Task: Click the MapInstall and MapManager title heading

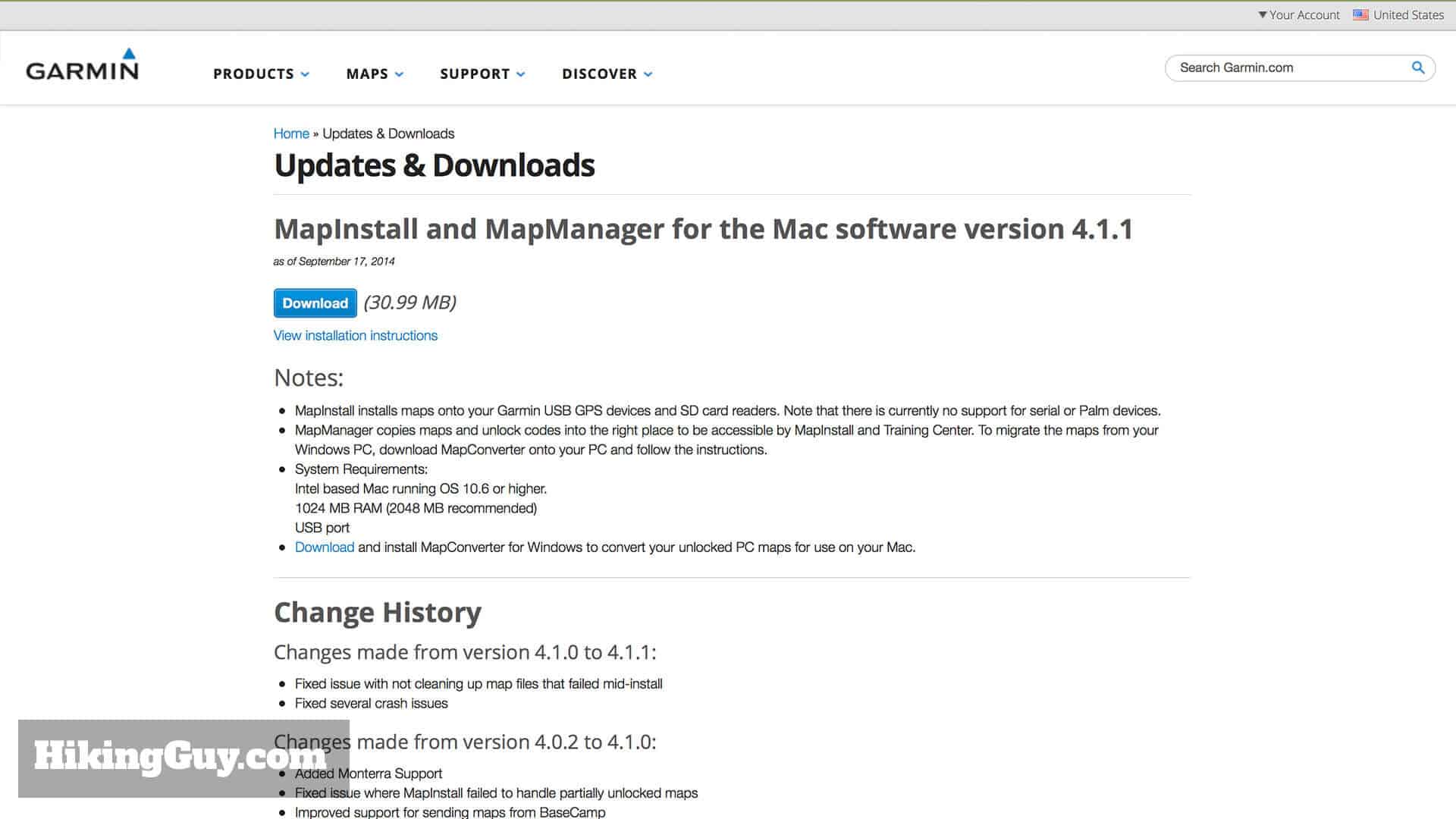Action: pyautogui.click(x=703, y=229)
